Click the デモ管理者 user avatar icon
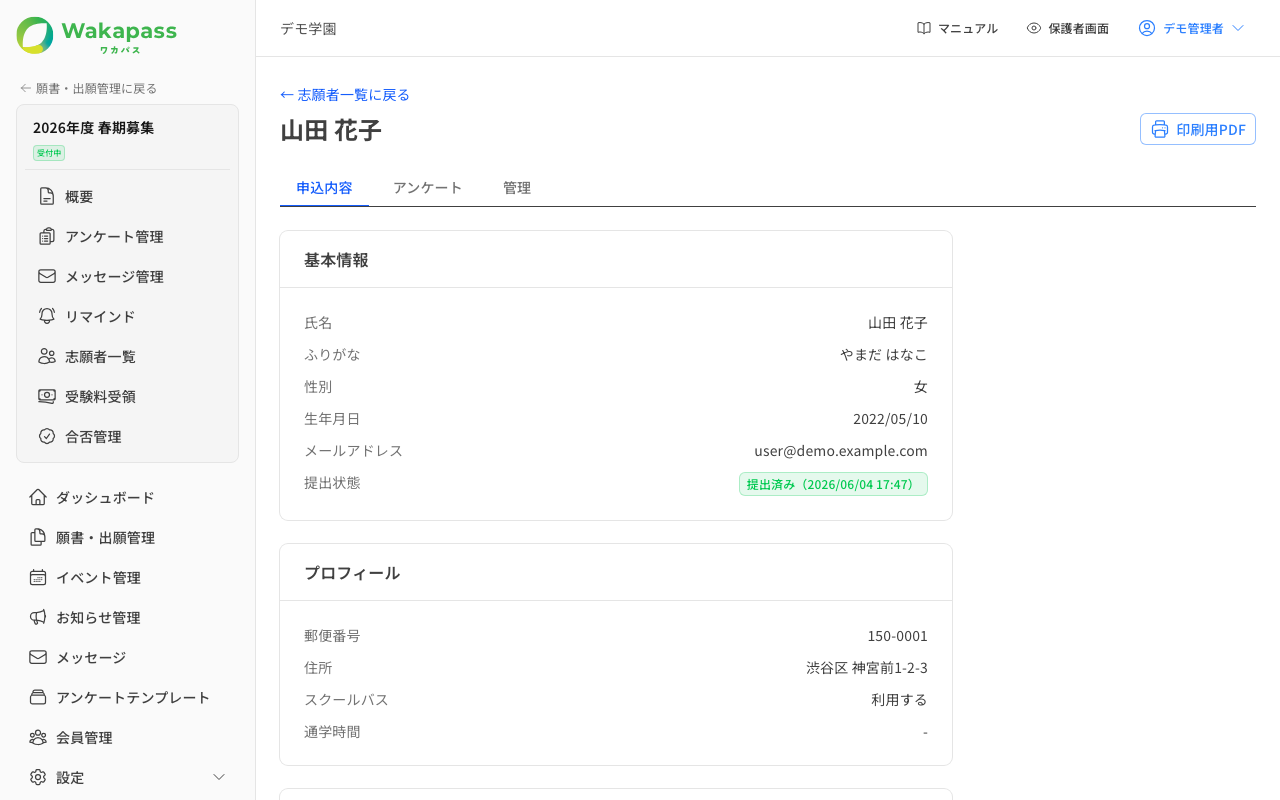Viewport: 1280px width, 800px height. click(1147, 28)
